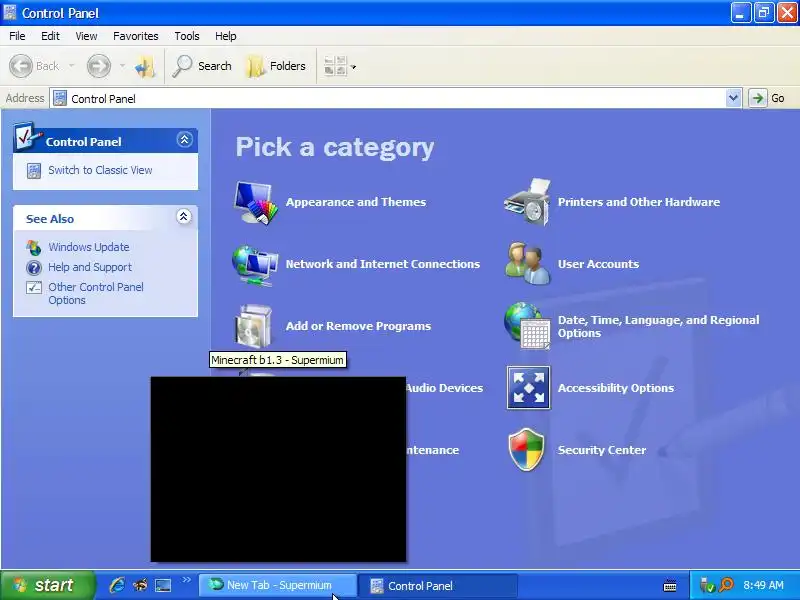This screenshot has height=600, width=800.
Task: Open the Tools menu
Action: click(187, 36)
